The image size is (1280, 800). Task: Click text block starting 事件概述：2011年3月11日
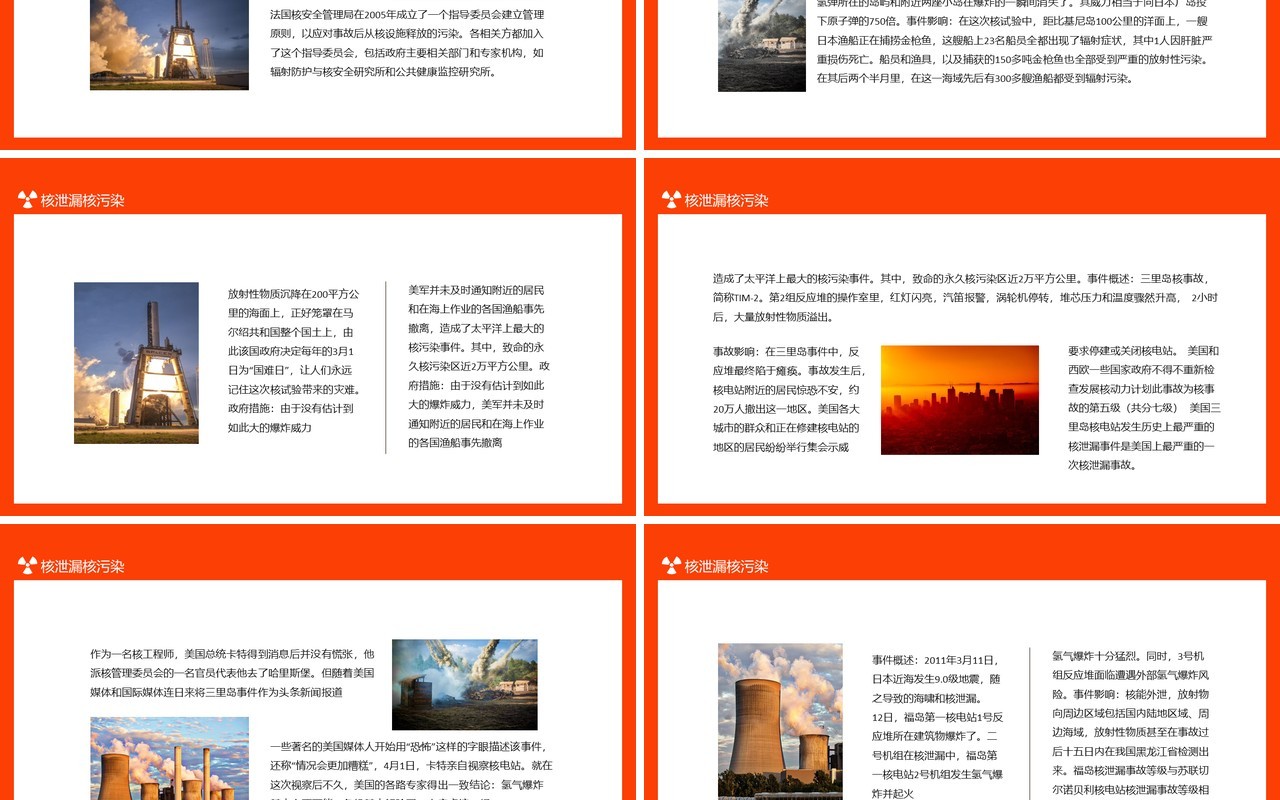(938, 726)
